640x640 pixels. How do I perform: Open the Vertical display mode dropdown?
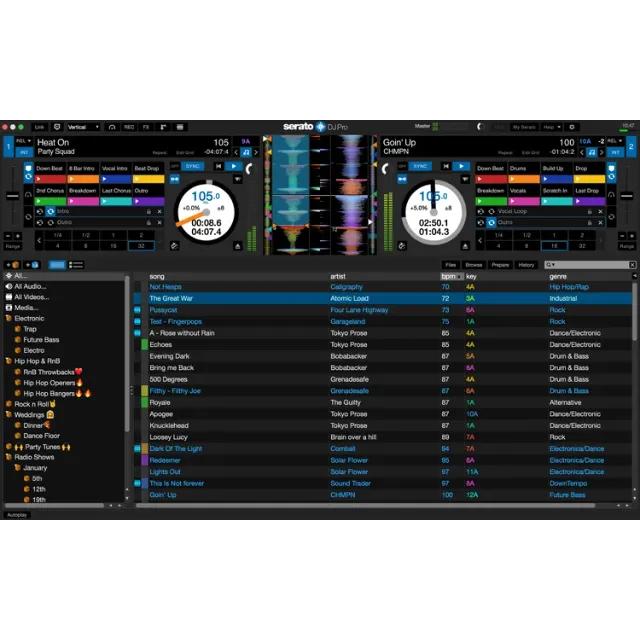tap(83, 127)
